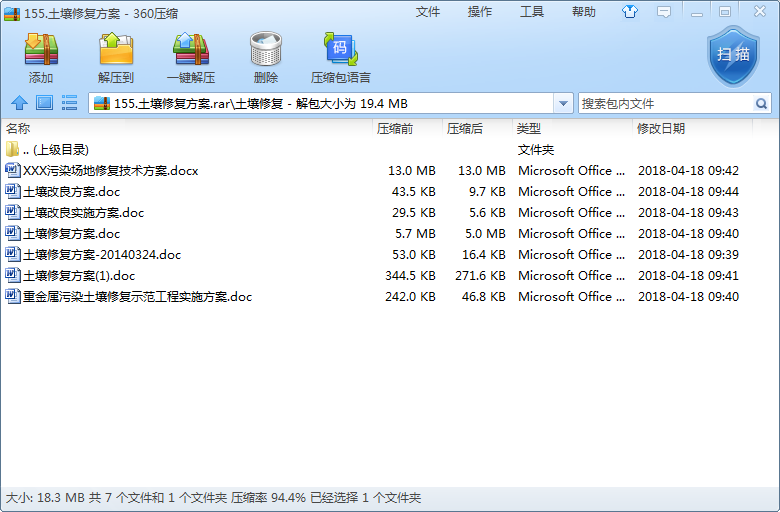Open the skin shirt icon in title bar
Viewport: 780px width, 512px height.
629,12
